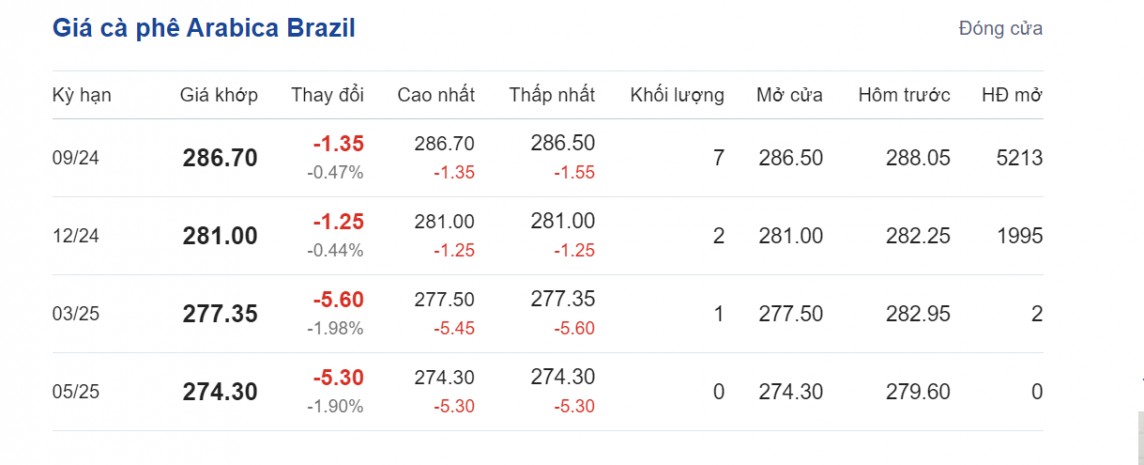Viewport: 1144px width, 465px height.
Task: Click the previous day price 282.25
Action: 918,236
